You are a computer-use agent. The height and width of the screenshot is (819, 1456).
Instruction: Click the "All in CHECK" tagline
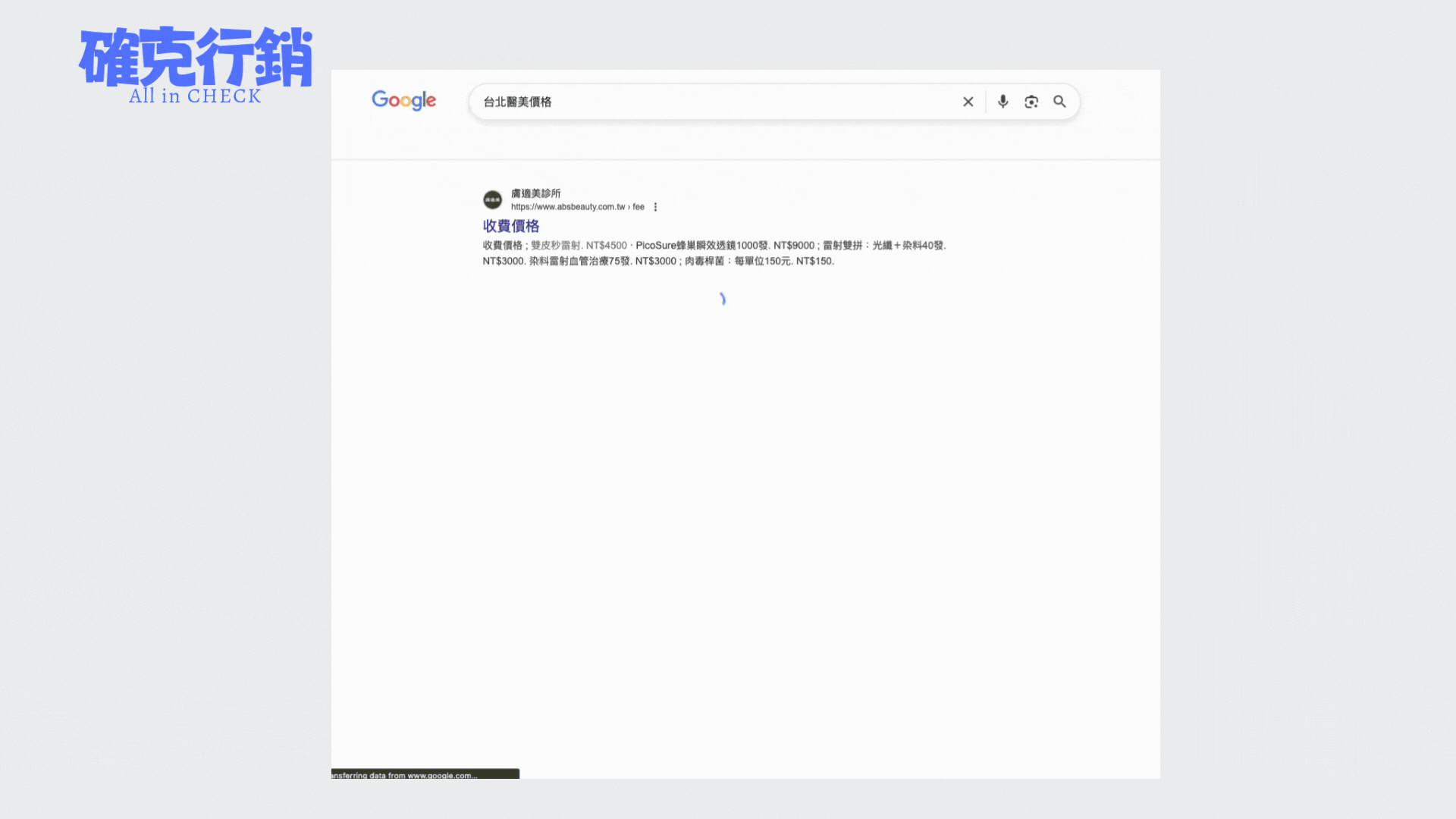click(x=195, y=96)
